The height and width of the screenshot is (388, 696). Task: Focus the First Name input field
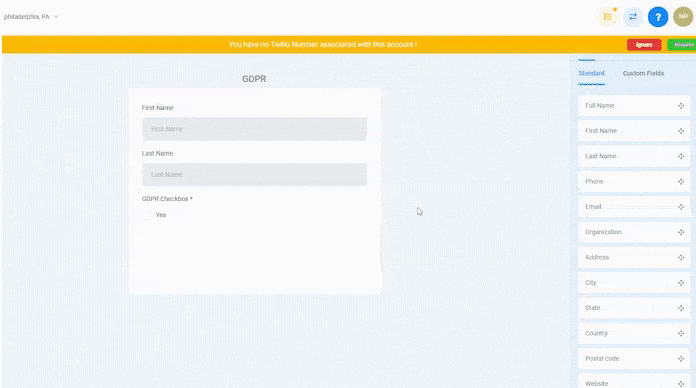(255, 129)
